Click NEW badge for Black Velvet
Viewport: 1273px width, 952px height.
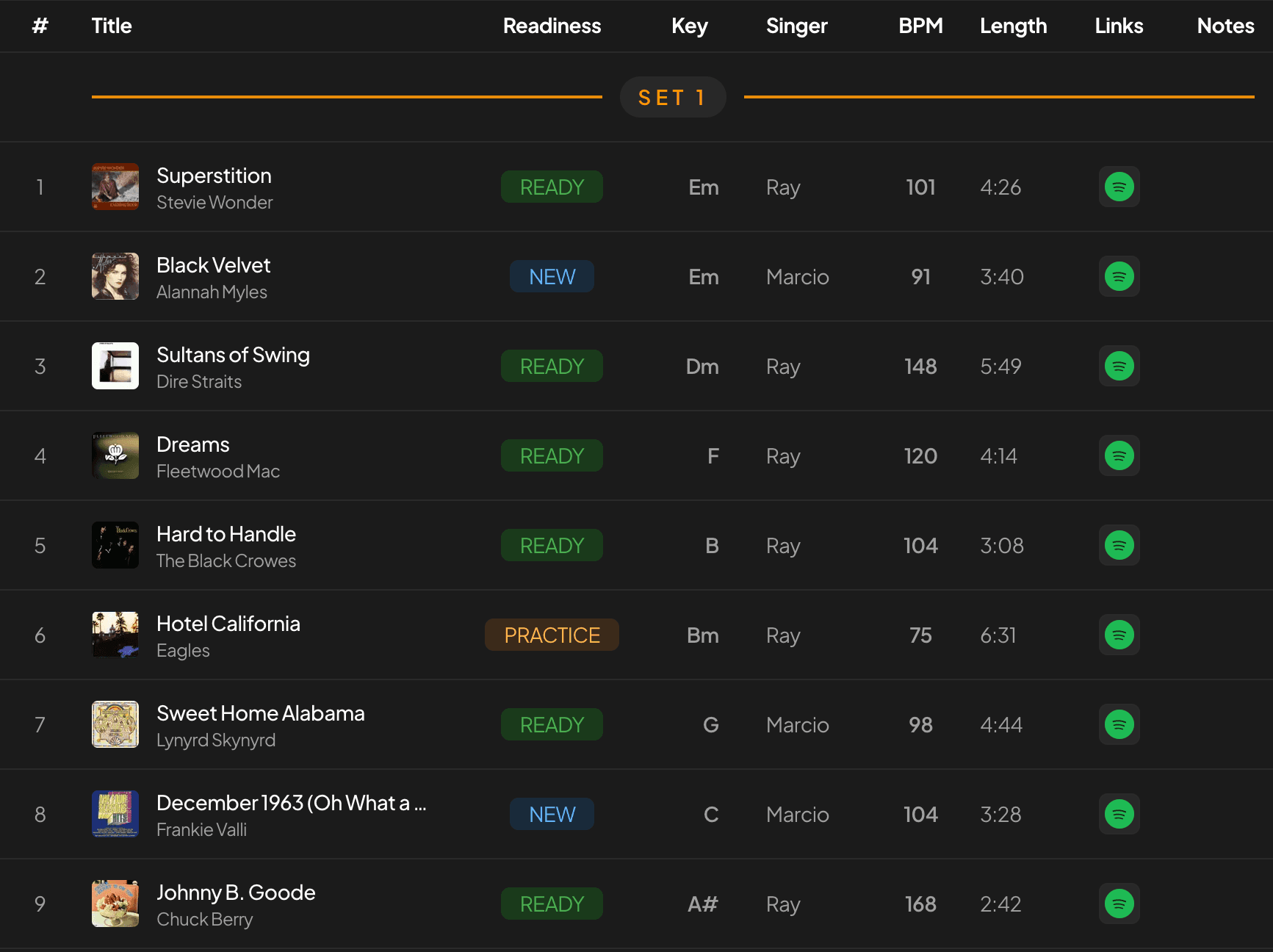(x=552, y=276)
